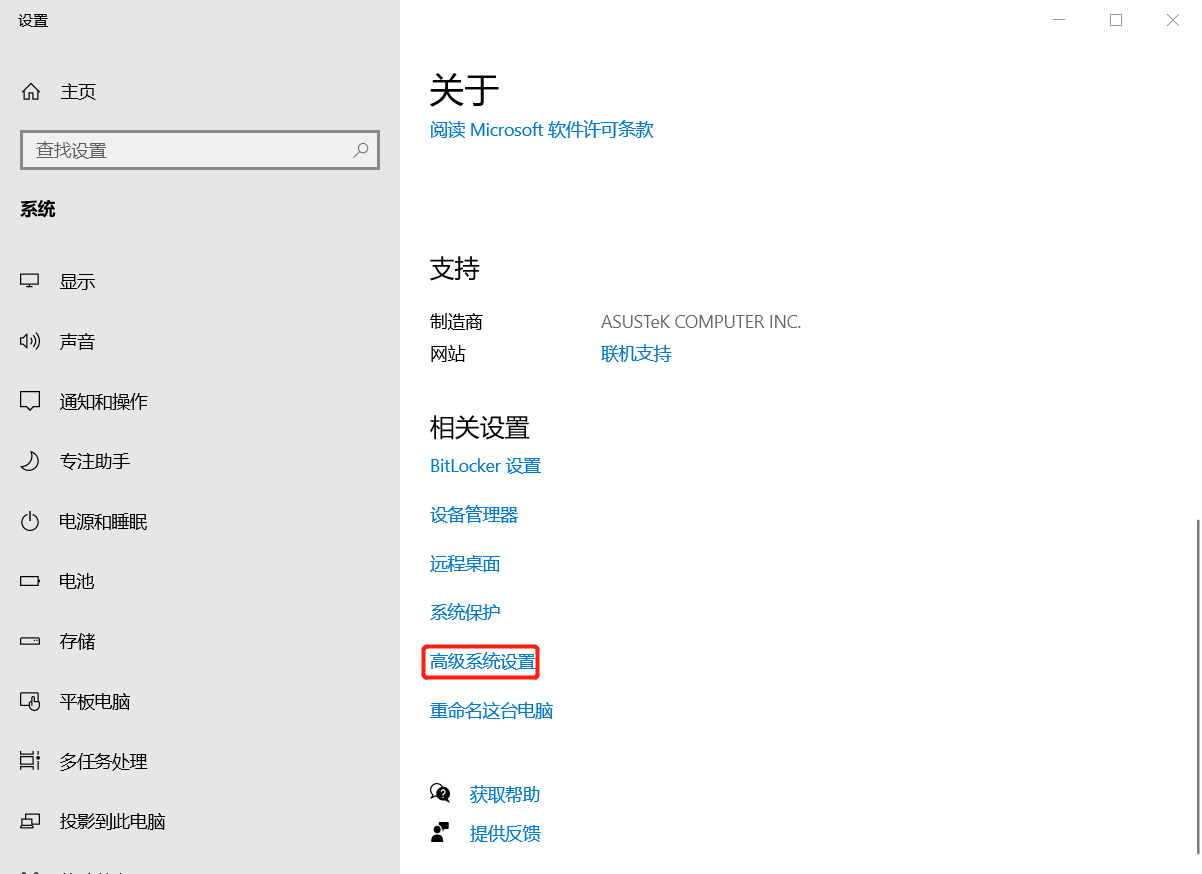
Task: Click the Multitasking icon
Action: coord(30,761)
